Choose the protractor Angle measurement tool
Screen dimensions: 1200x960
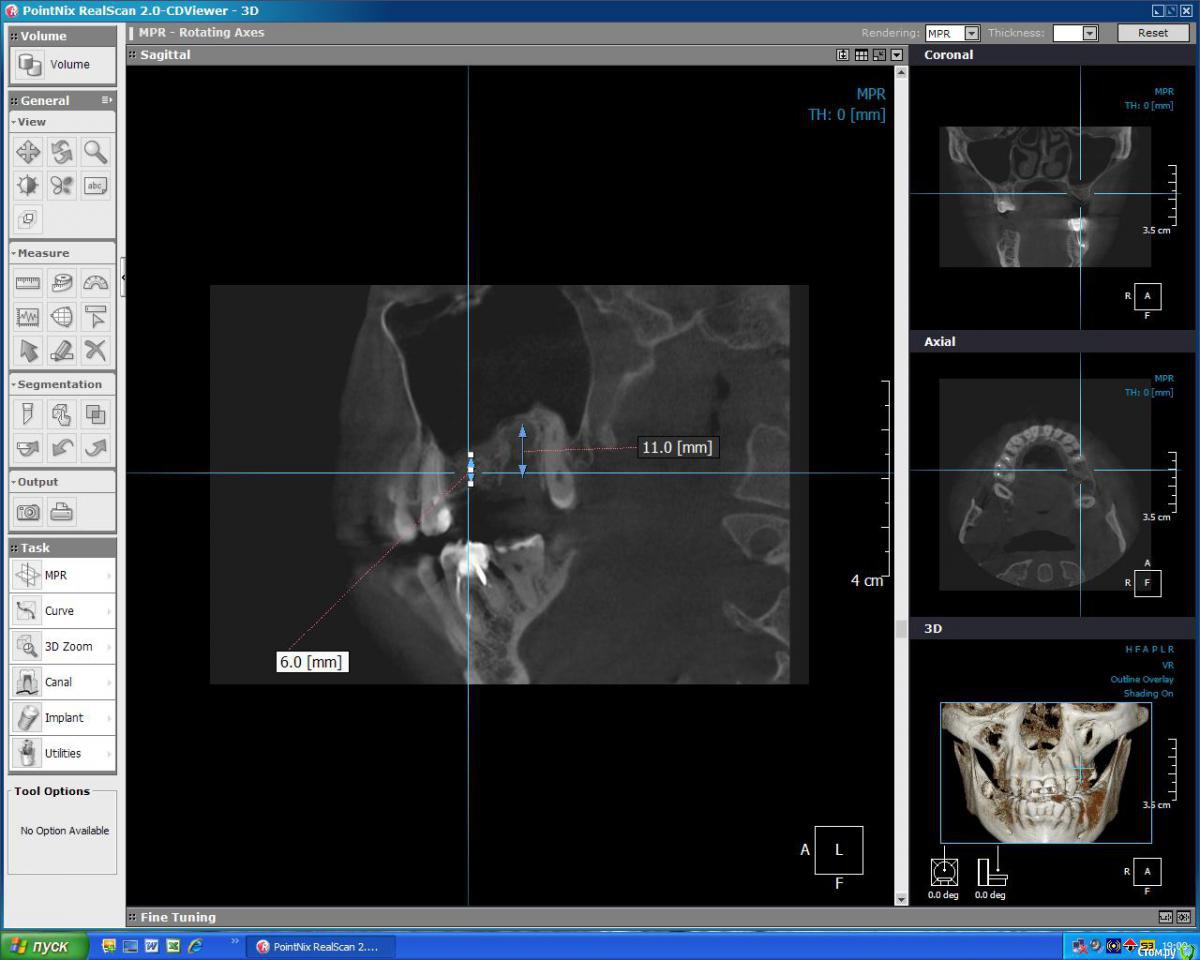tap(95, 284)
